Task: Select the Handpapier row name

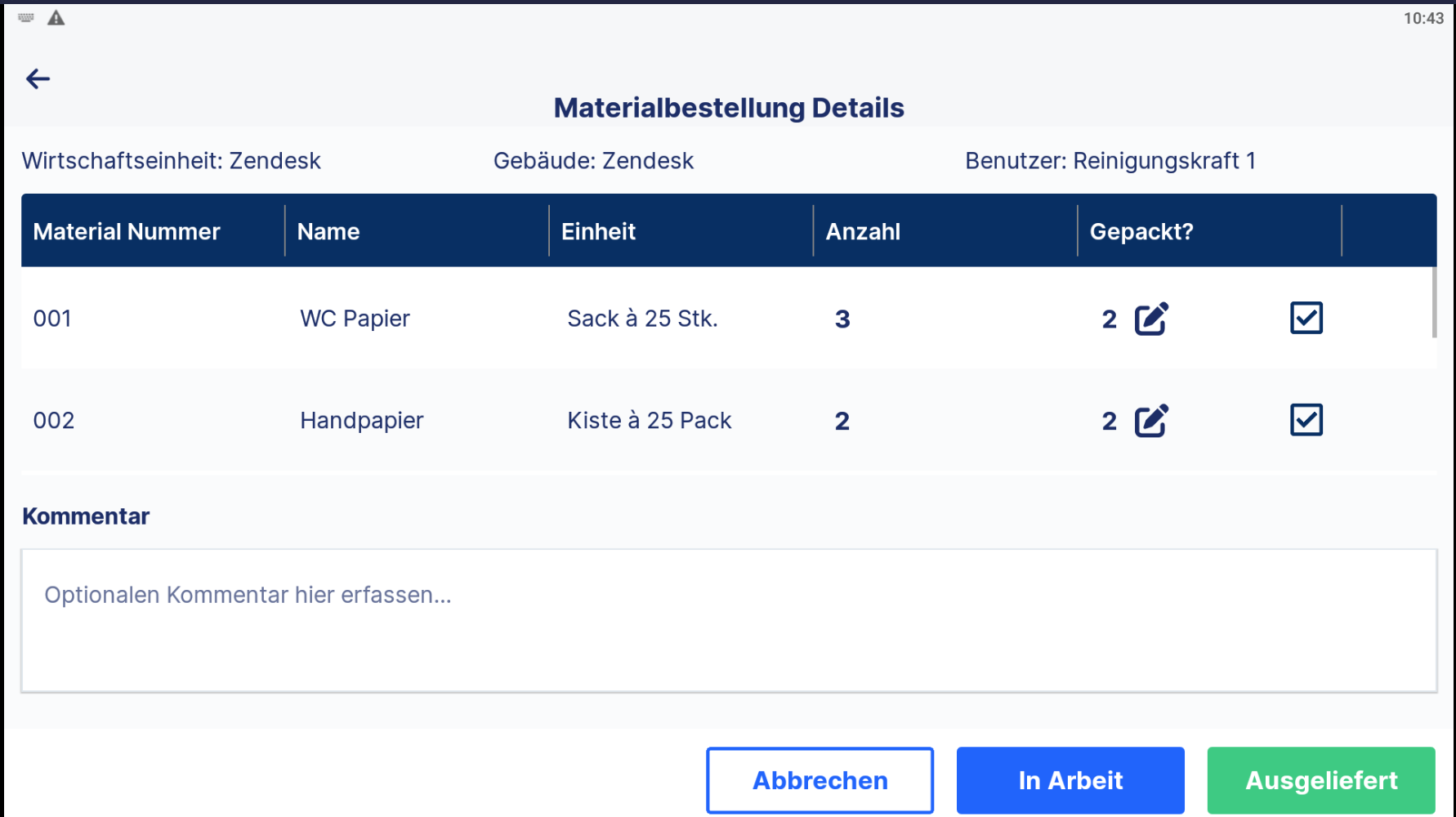Action: pyautogui.click(x=361, y=421)
